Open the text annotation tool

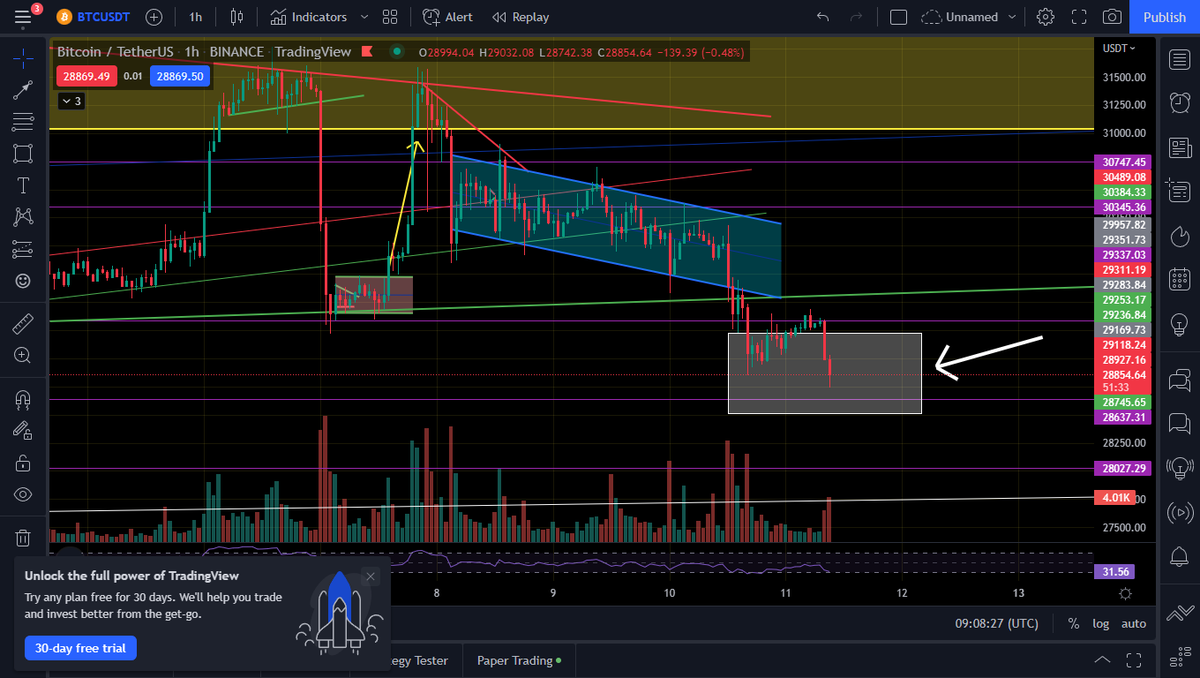(23, 185)
